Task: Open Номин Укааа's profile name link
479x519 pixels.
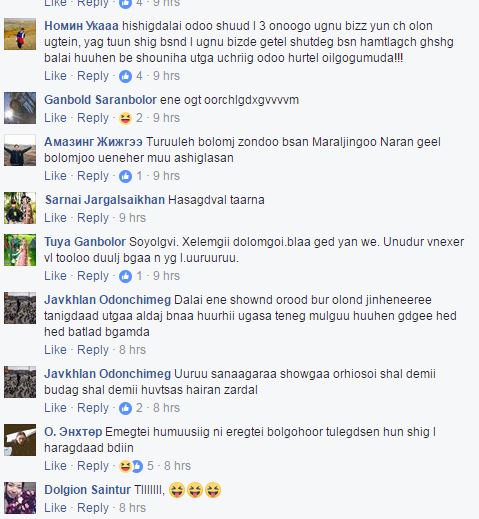Action: point(81,26)
